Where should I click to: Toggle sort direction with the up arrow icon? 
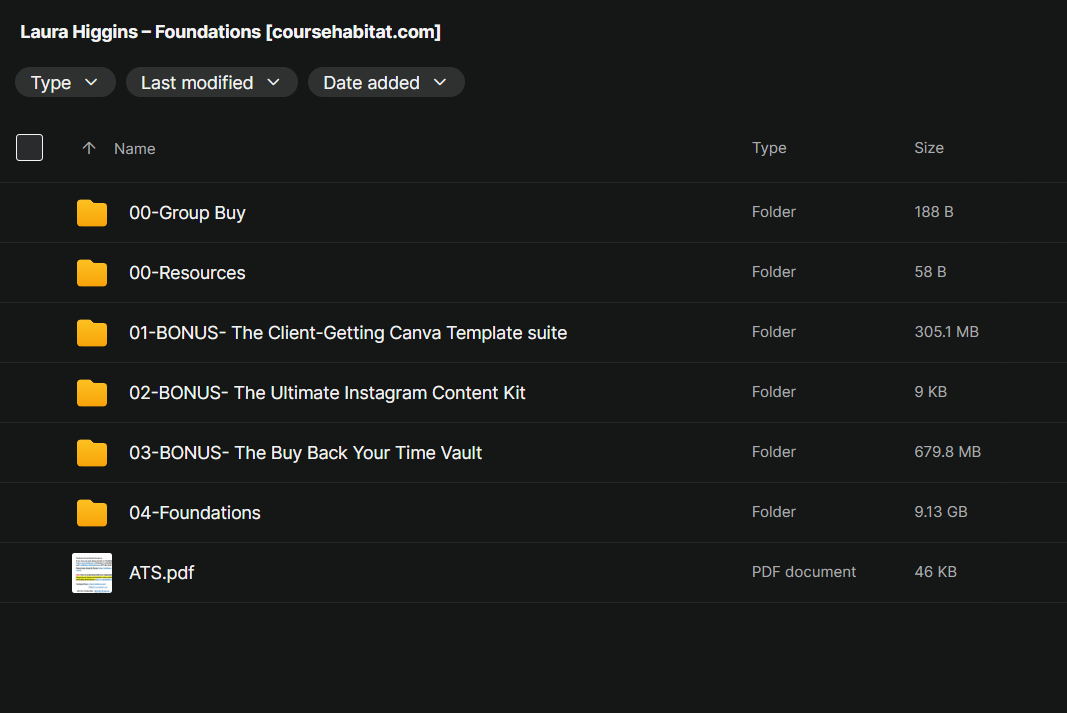pyautogui.click(x=88, y=148)
